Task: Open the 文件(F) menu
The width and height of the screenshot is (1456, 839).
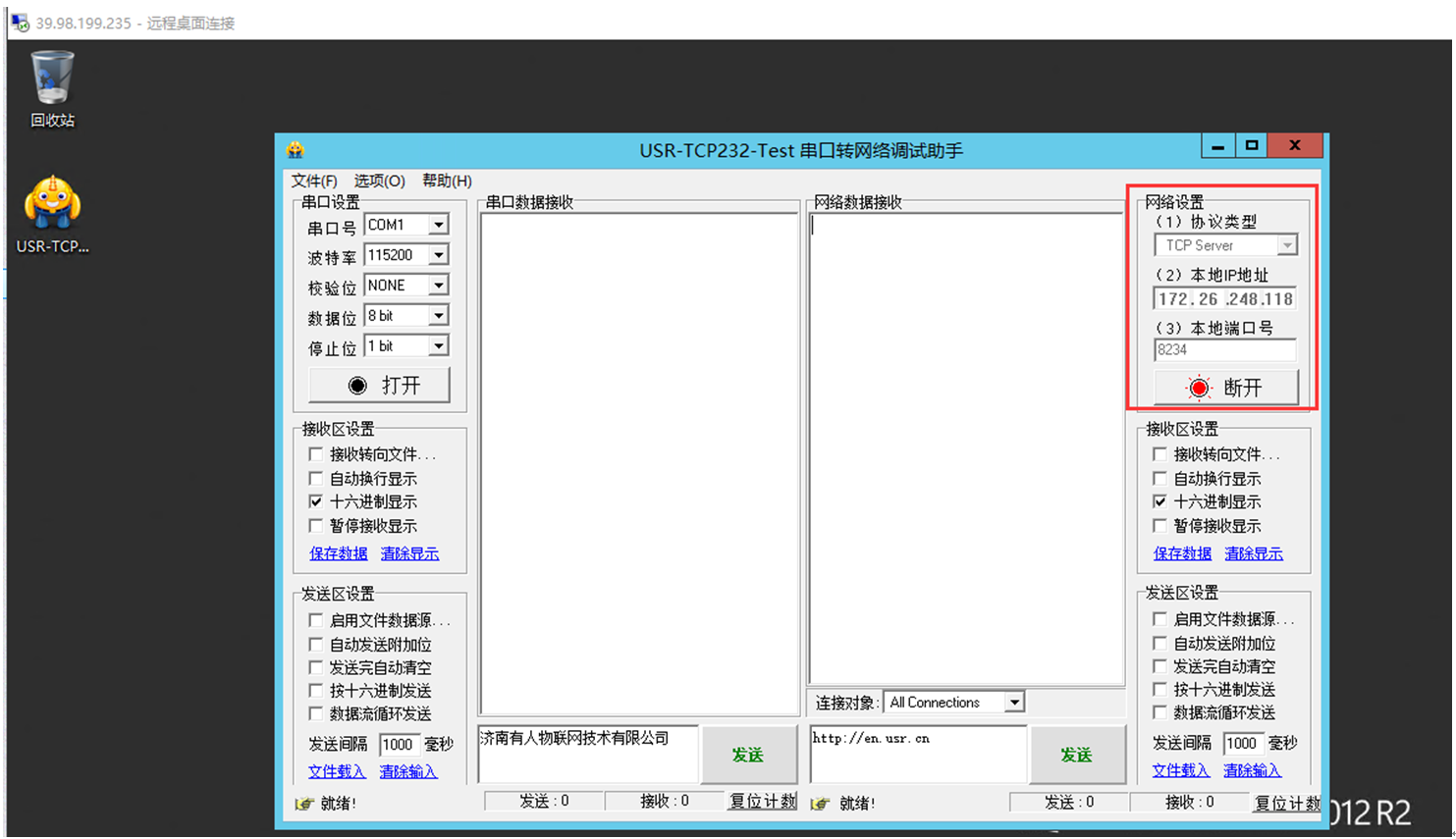Action: 313,181
